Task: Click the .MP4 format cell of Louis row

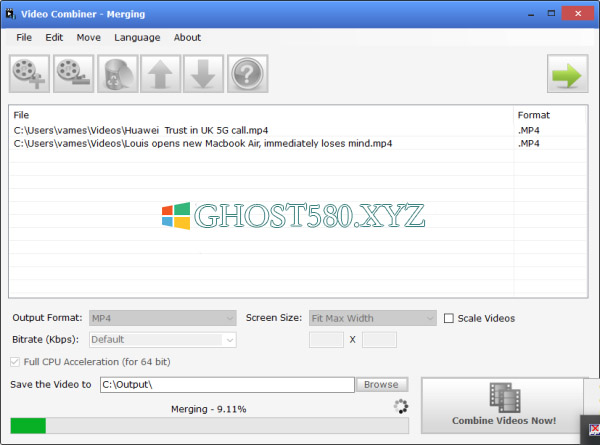Action: click(529, 143)
